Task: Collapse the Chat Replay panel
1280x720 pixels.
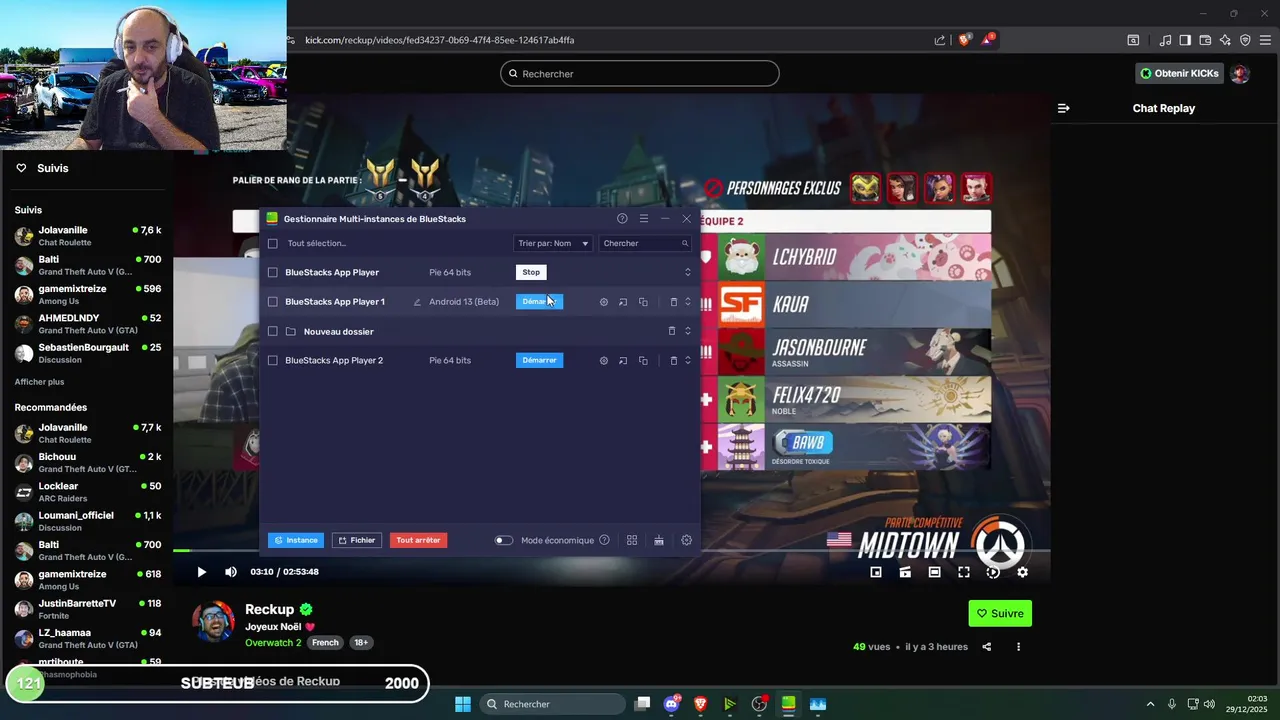Action: (1063, 108)
